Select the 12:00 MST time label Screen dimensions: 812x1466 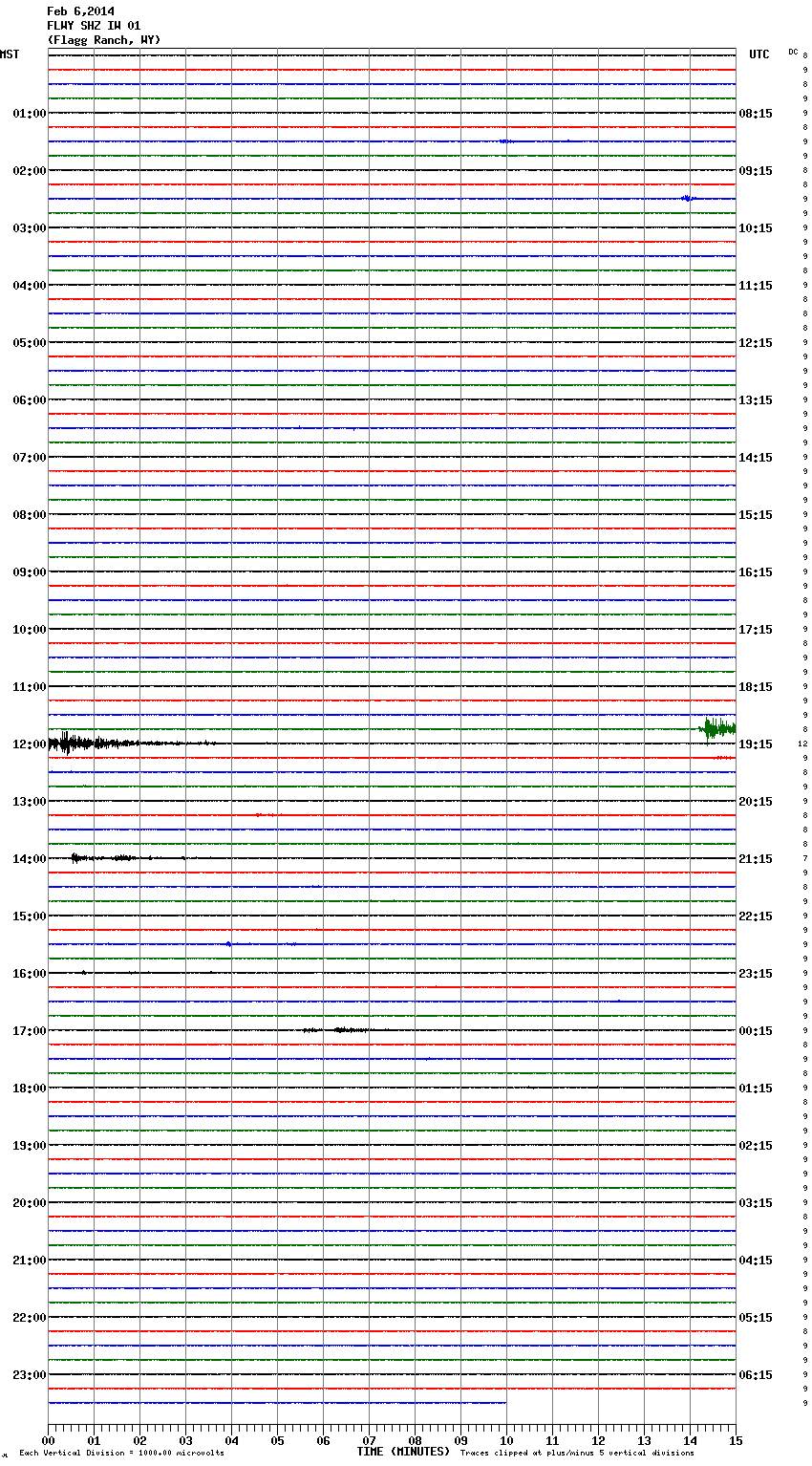[x=30, y=744]
